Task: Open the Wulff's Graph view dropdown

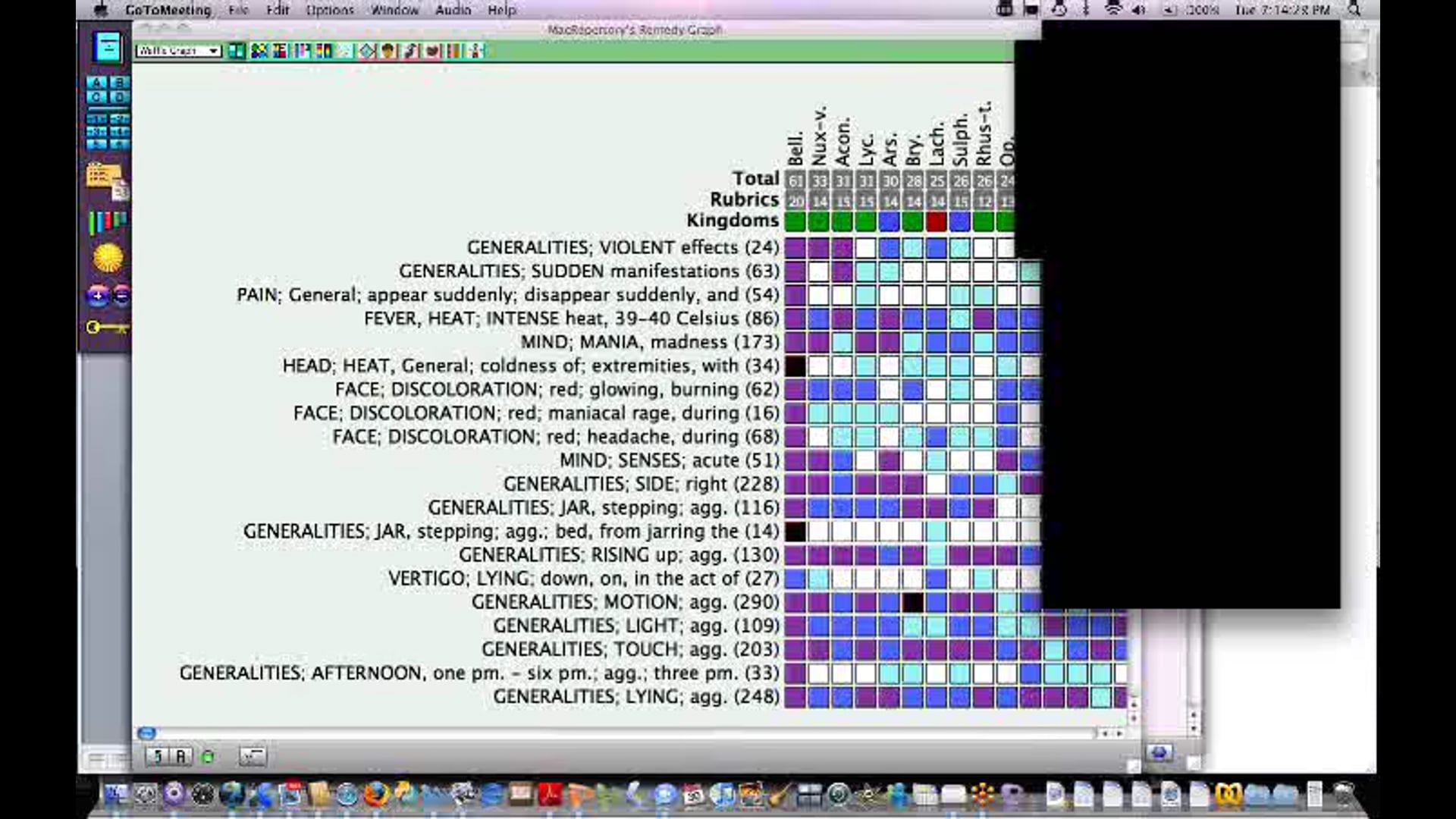Action: click(178, 51)
